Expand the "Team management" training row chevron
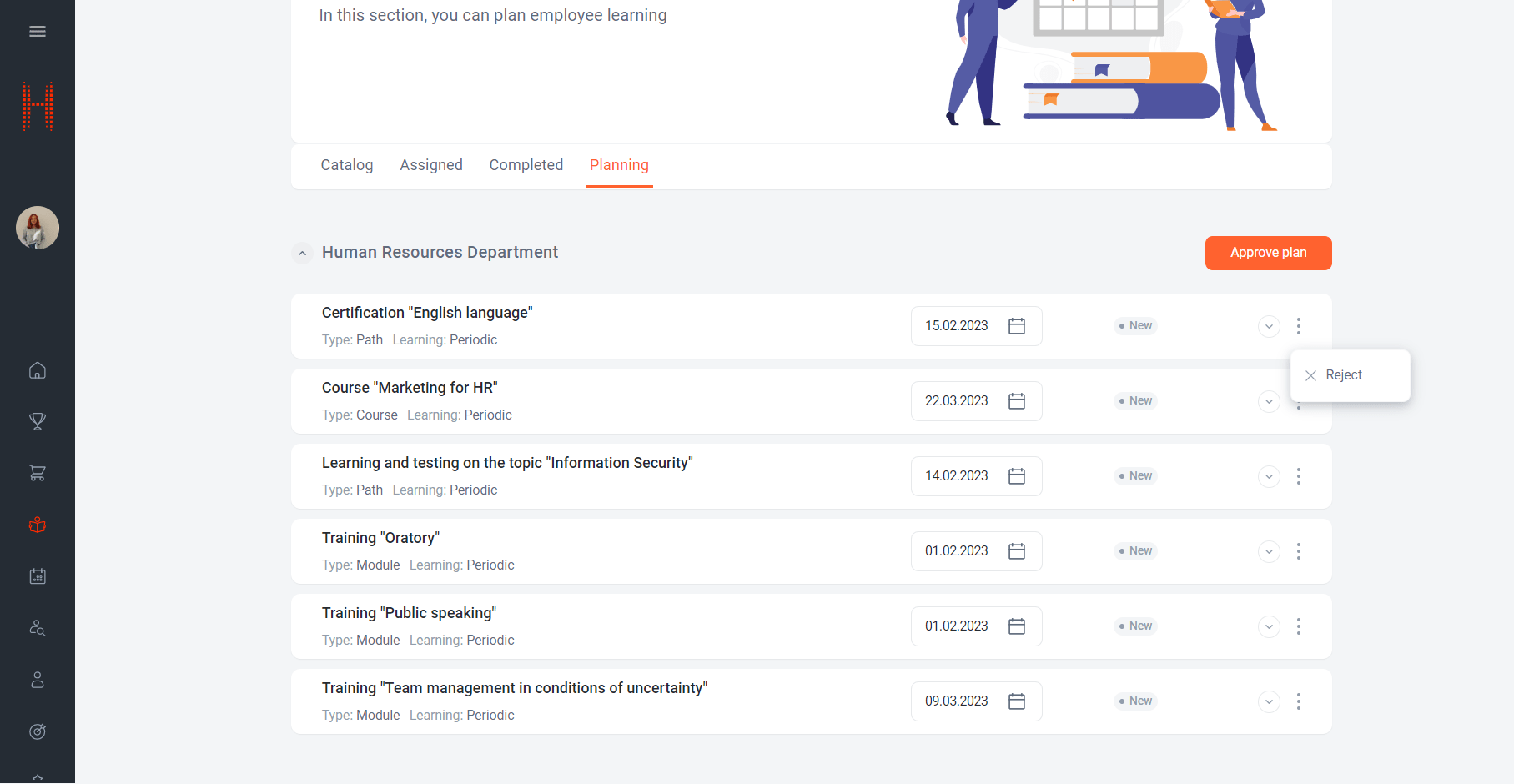 1268,701
